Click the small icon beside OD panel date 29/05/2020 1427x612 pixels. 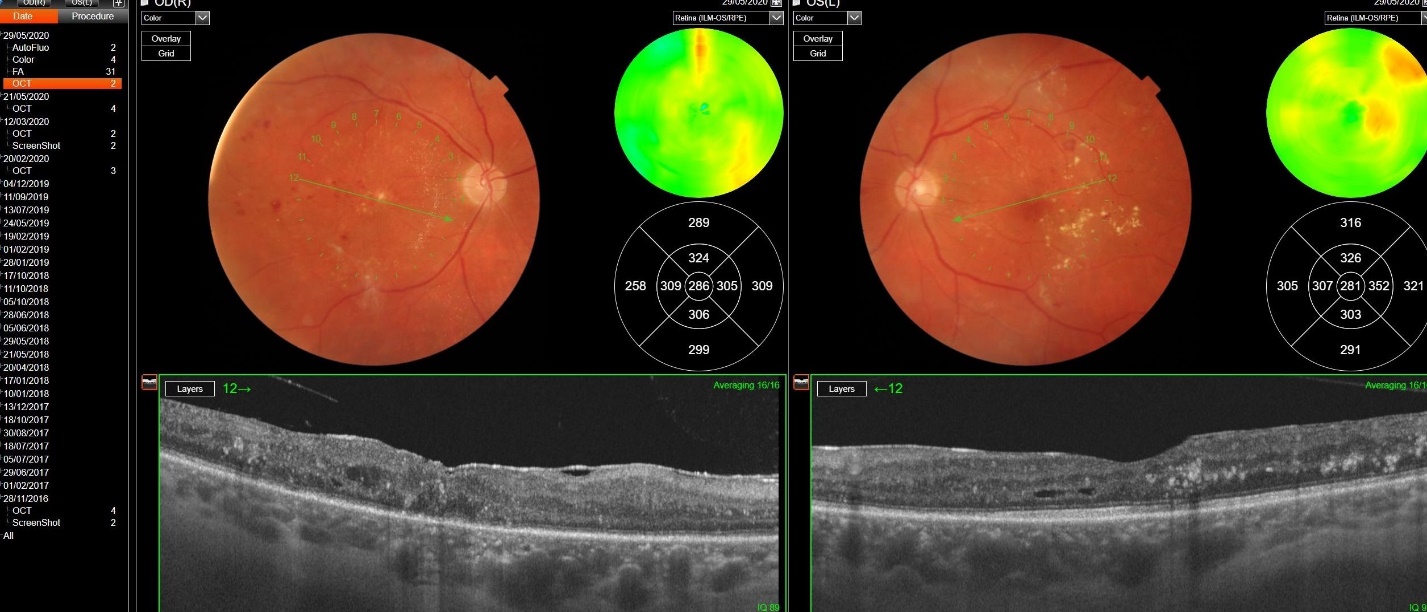[x=777, y=3]
